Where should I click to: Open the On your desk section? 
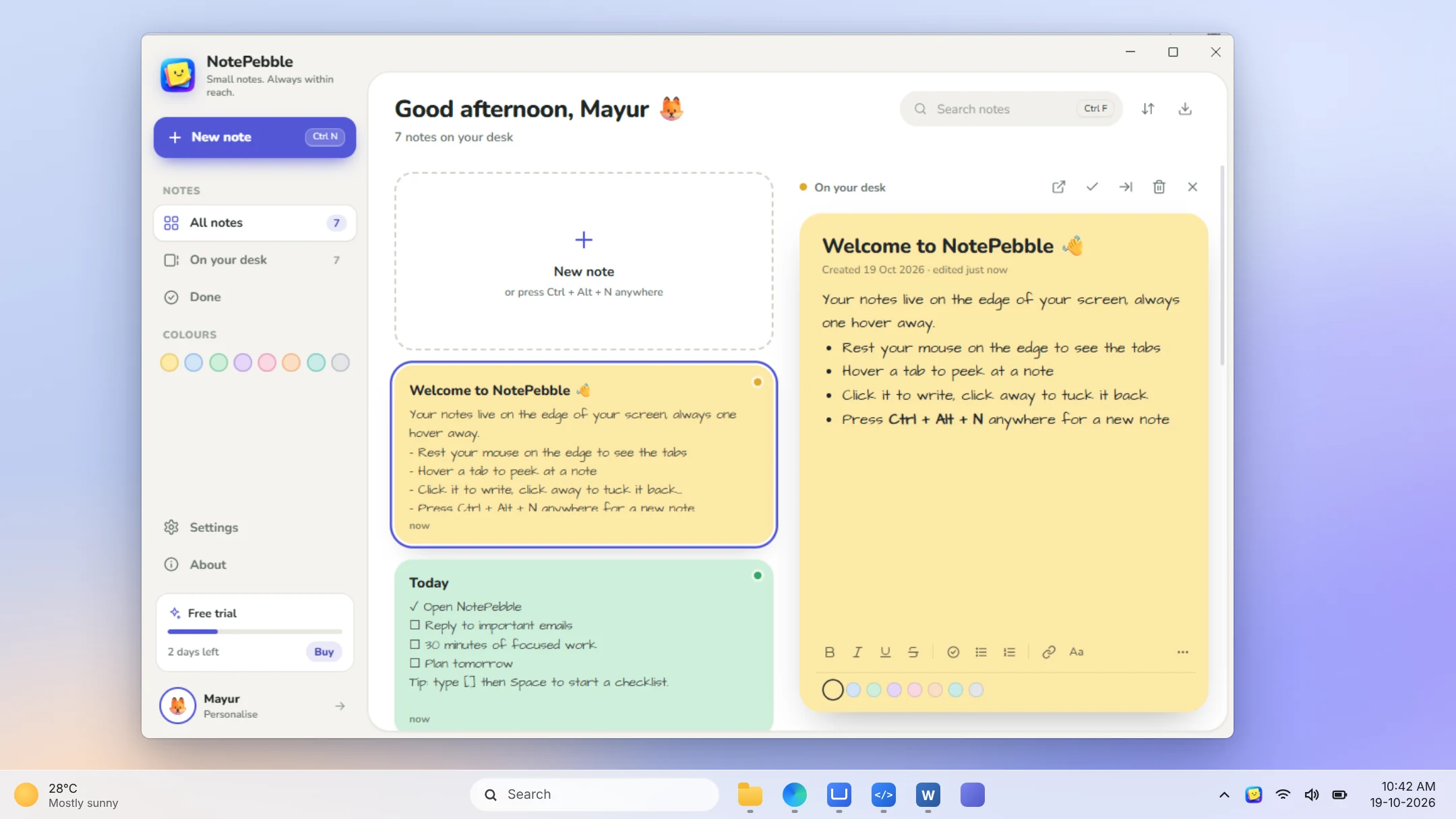tap(255, 260)
